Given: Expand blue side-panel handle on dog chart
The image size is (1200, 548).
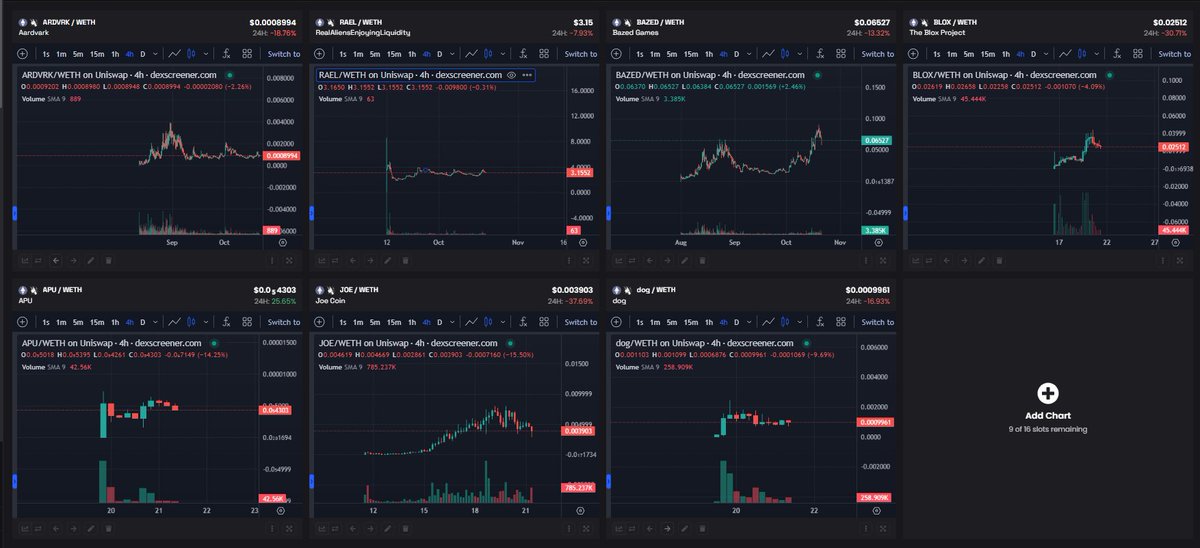Looking at the screenshot, I should (x=609, y=480).
